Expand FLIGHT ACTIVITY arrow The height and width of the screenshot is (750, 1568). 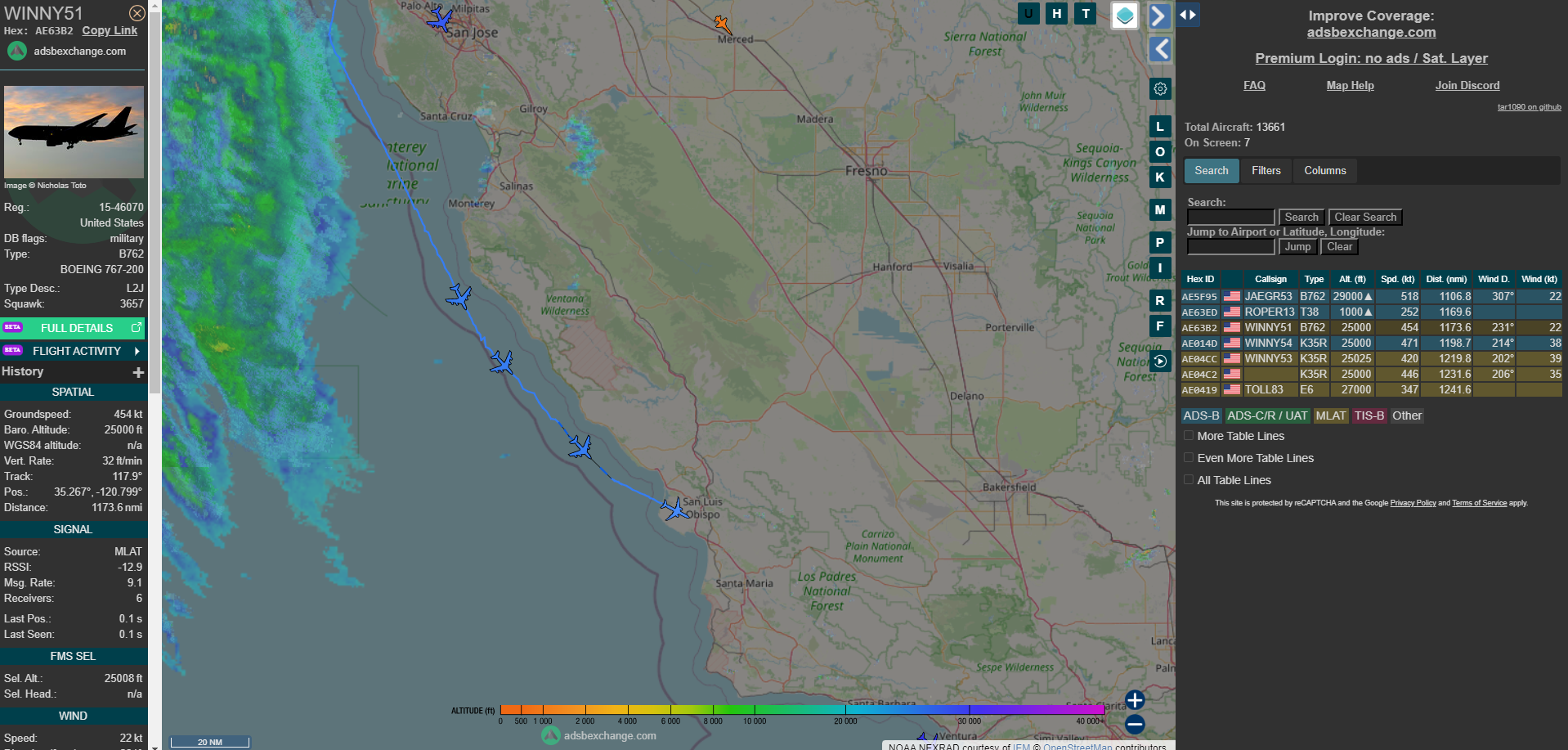(137, 351)
